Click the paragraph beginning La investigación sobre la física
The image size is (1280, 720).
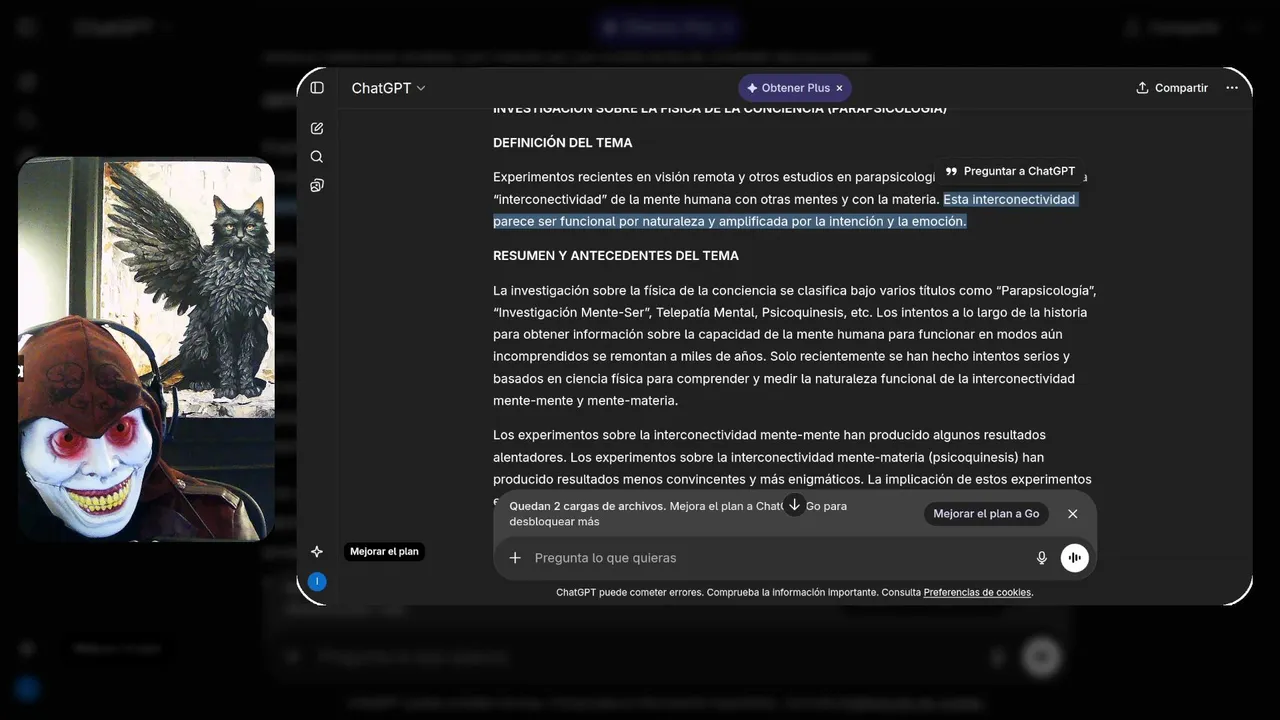(795, 345)
